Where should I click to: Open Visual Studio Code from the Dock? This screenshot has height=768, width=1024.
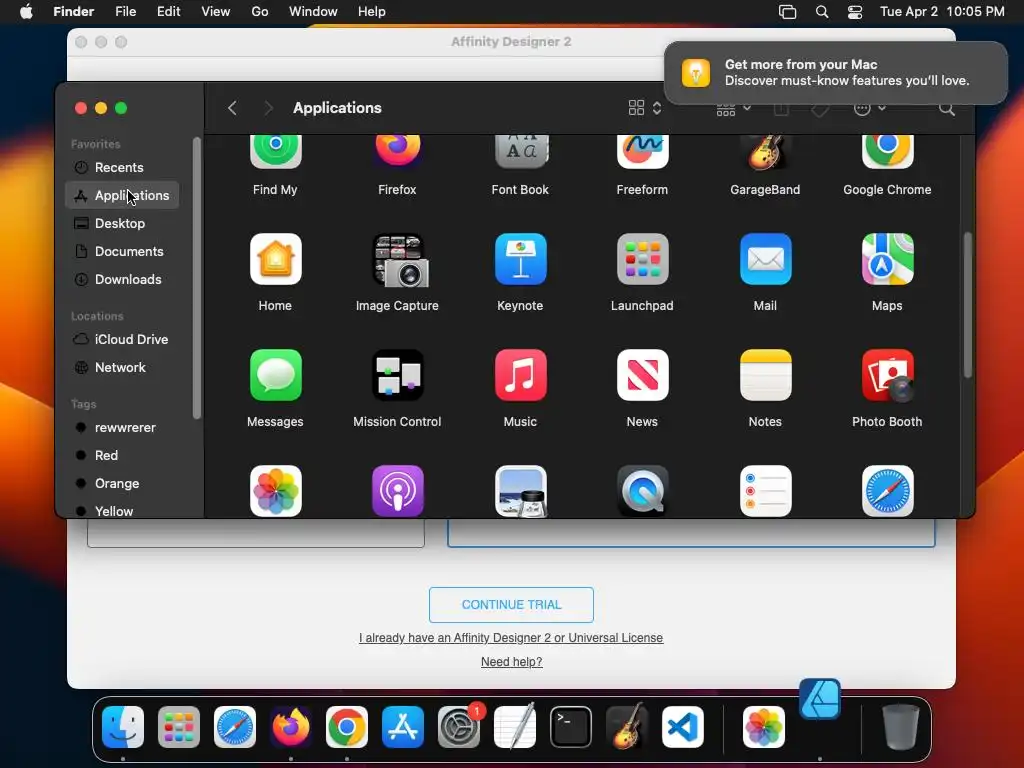tap(683, 727)
